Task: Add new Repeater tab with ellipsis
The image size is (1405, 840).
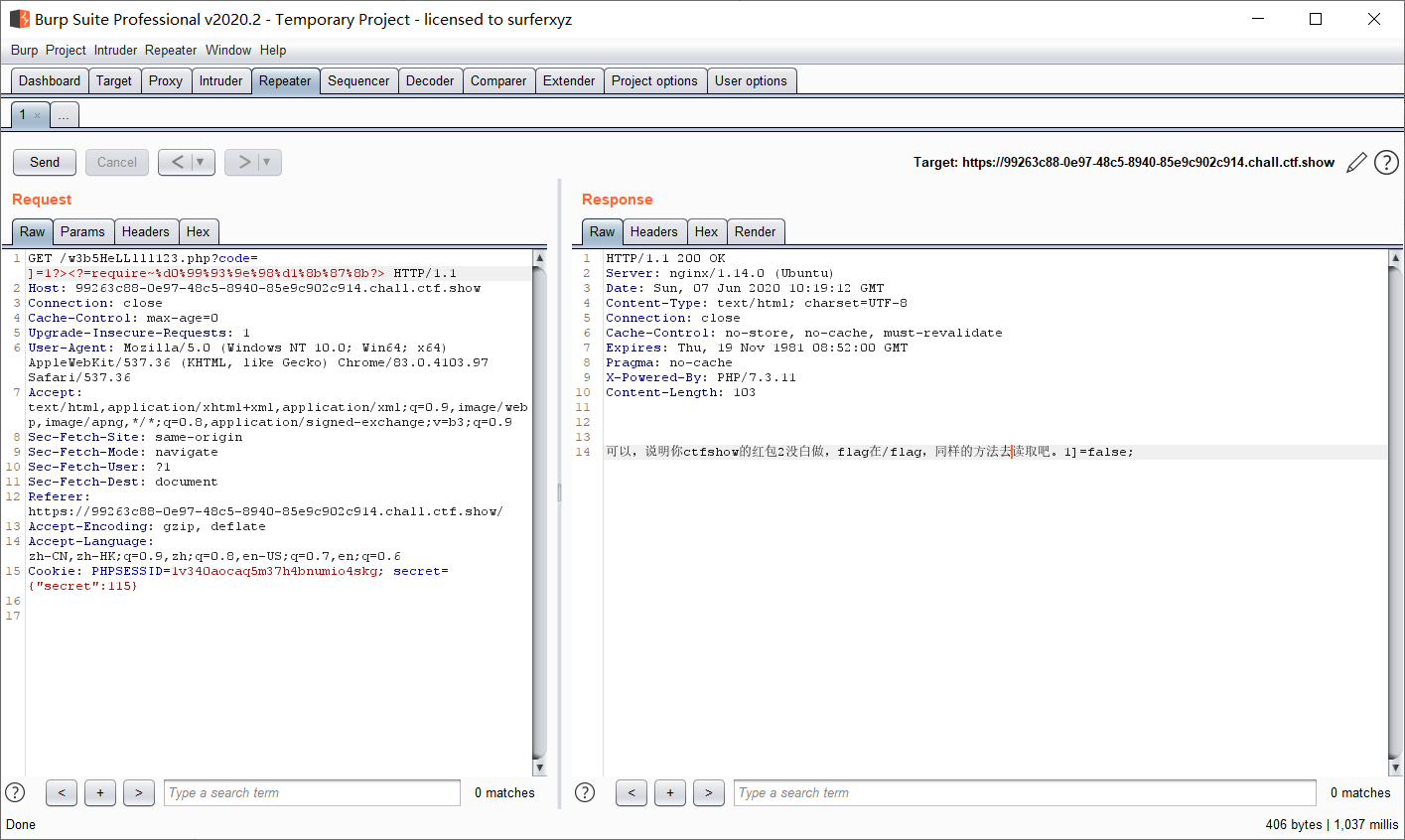Action: [x=64, y=115]
